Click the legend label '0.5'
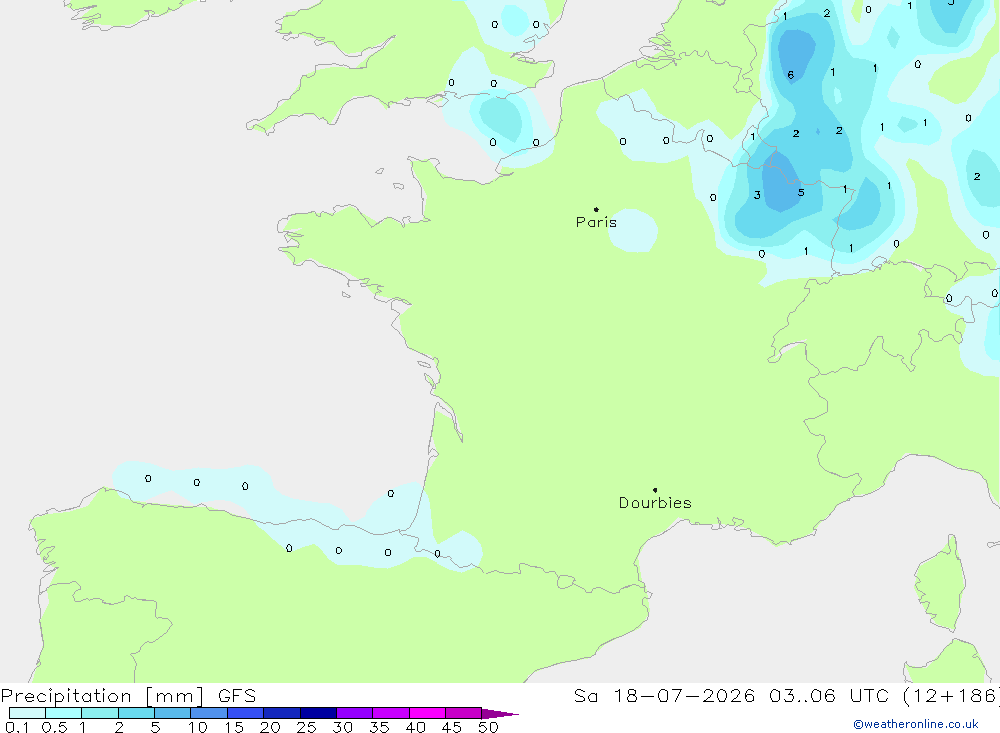Image resolution: width=1000 pixels, height=733 pixels. point(54,727)
